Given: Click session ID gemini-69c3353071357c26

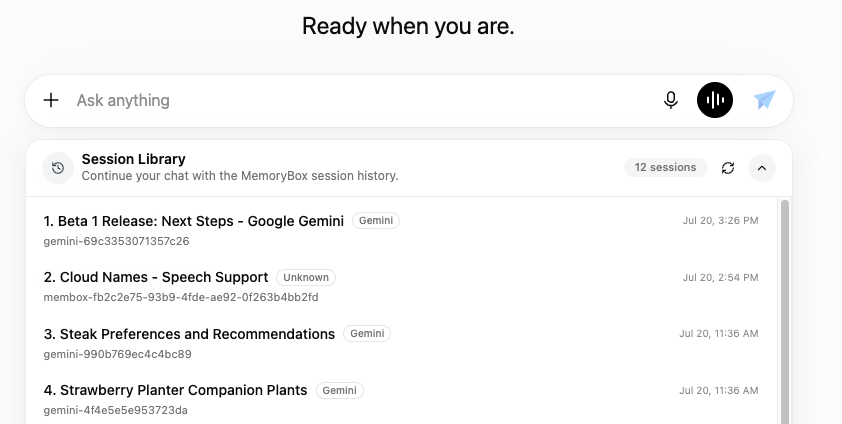Looking at the screenshot, I should pos(117,241).
